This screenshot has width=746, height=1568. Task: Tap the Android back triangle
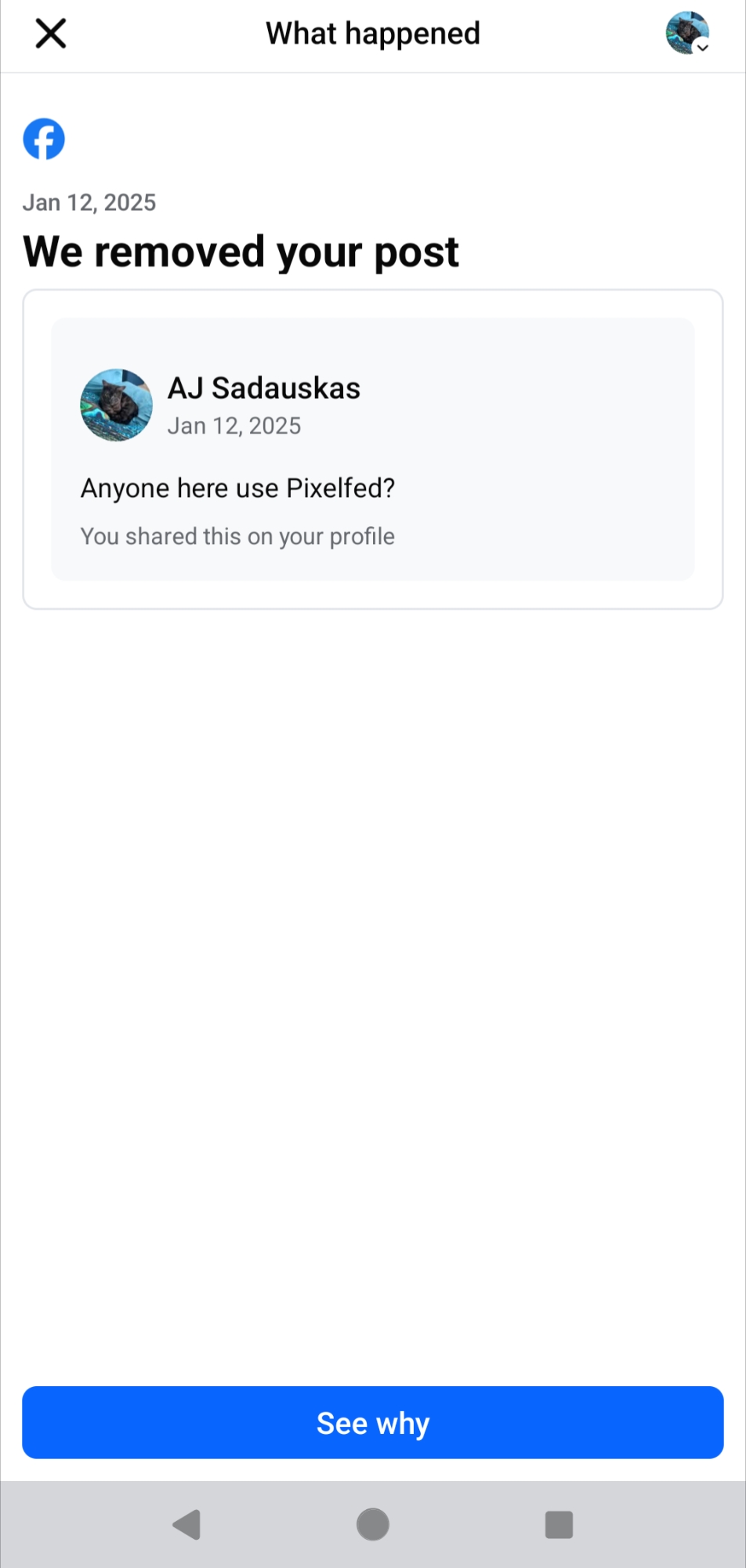click(186, 1525)
